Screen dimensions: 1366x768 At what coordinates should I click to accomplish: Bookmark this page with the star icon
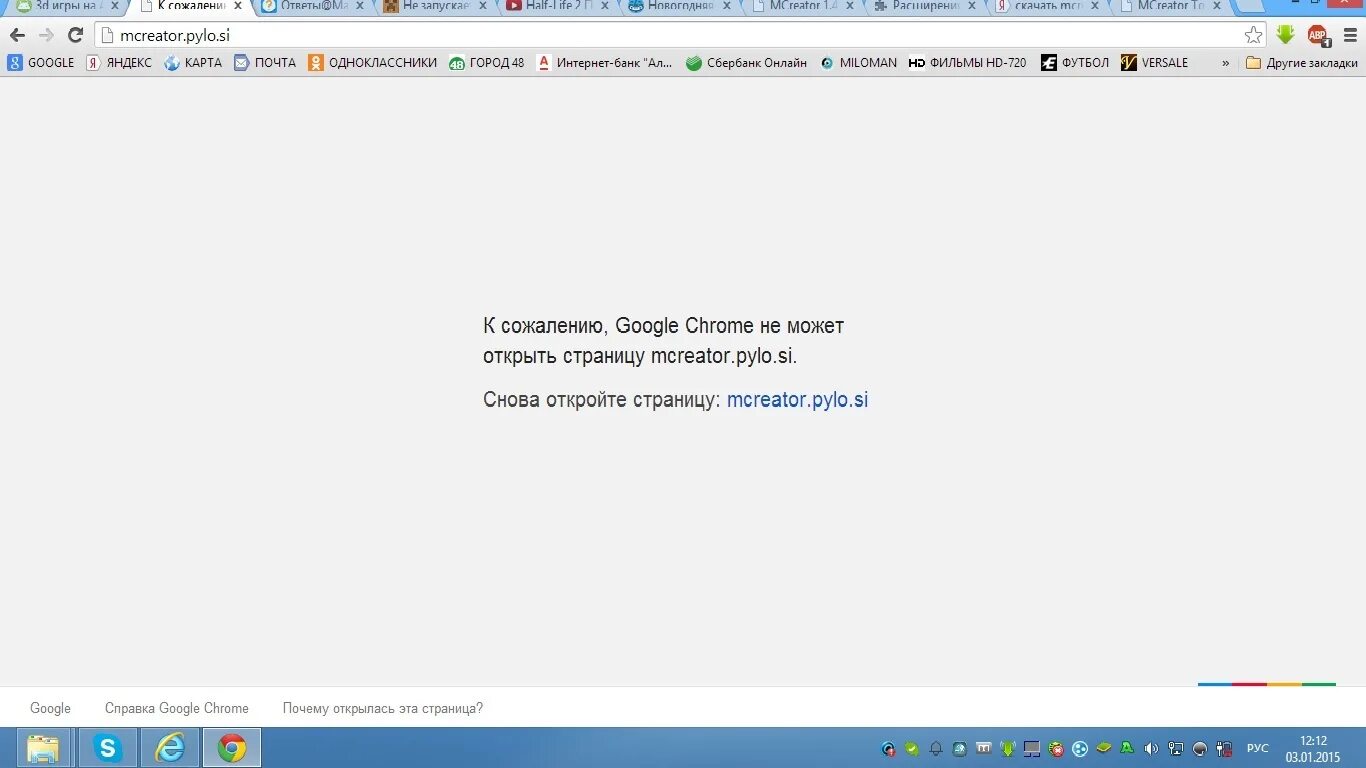pyautogui.click(x=1253, y=35)
